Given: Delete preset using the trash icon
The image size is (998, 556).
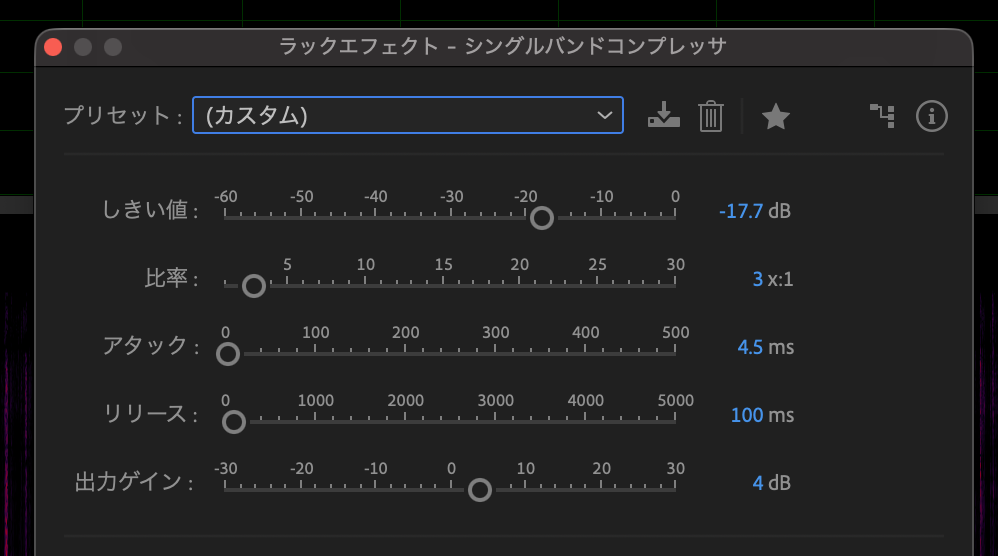Looking at the screenshot, I should (710, 116).
